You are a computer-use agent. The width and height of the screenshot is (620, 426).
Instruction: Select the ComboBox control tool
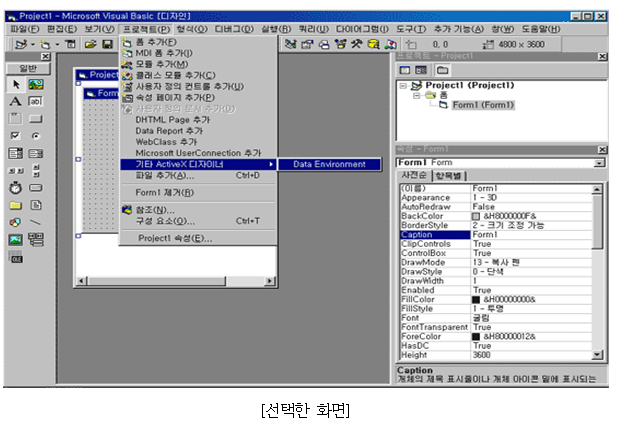tap(16, 153)
